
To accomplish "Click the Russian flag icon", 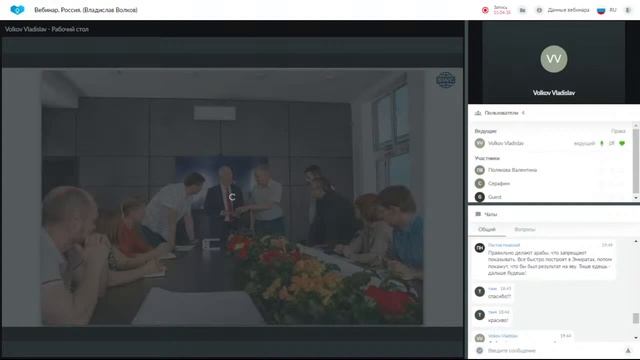I will coord(601,10).
